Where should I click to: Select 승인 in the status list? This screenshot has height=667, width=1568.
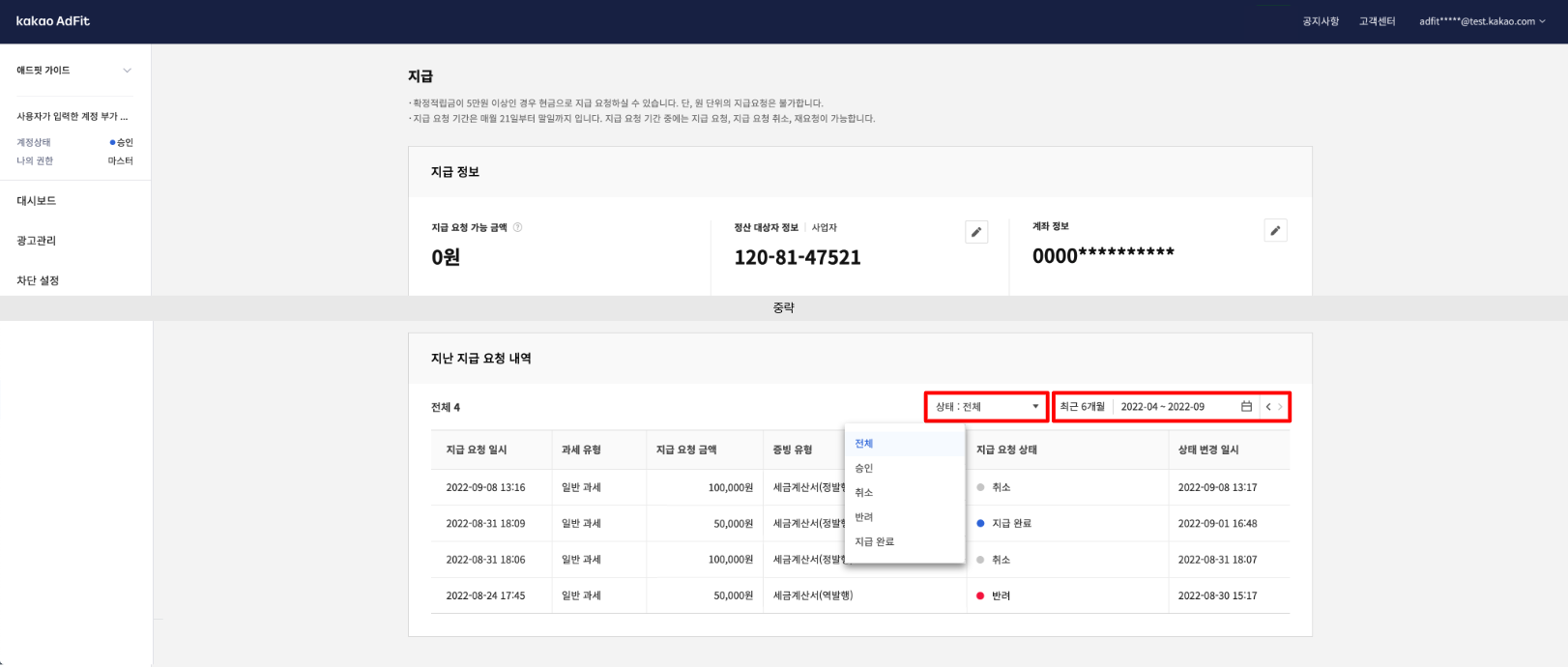point(864,468)
